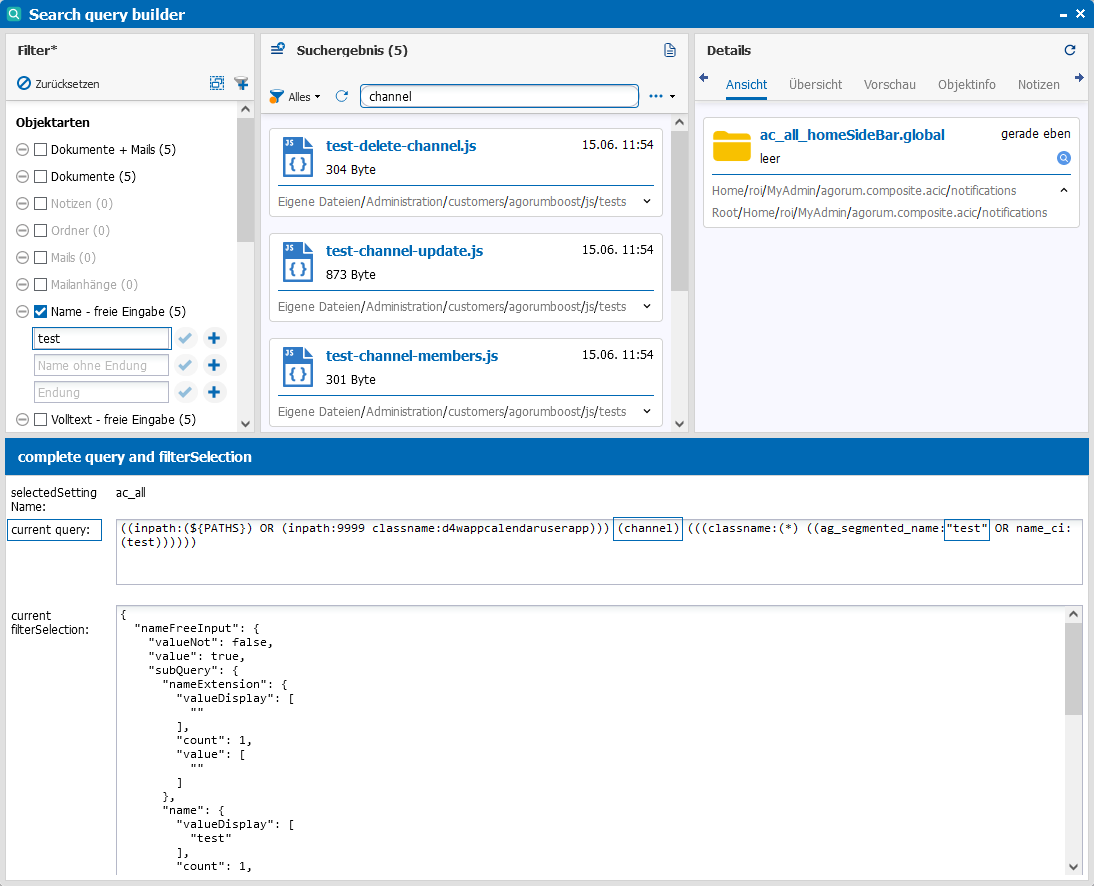Image resolution: width=1094 pixels, height=886 pixels.
Task: Click the JS file icon of test-channel-members.js
Action: pyautogui.click(x=298, y=366)
